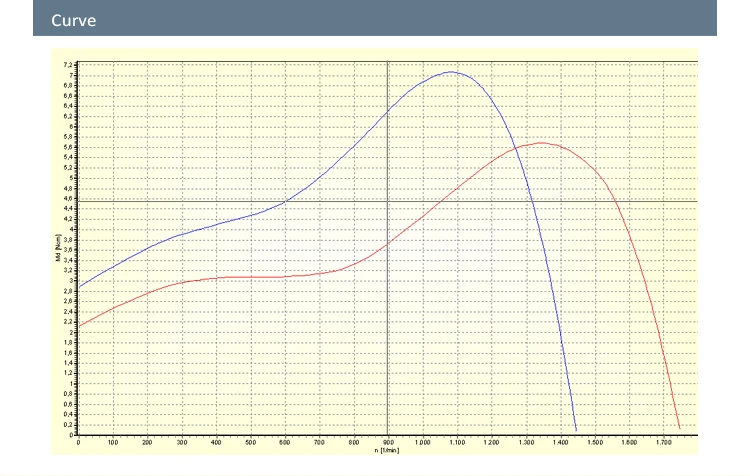Click the y-axis label "3,6"
Screen dimensions: 750x476
pos(68,250)
